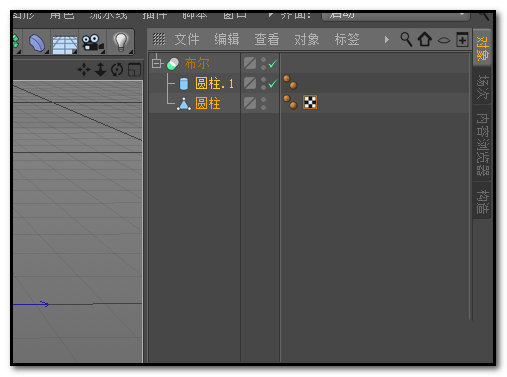Screen dimensions: 507x377
Task: Open the 界面 layout dropdown
Action: (x=396, y=15)
